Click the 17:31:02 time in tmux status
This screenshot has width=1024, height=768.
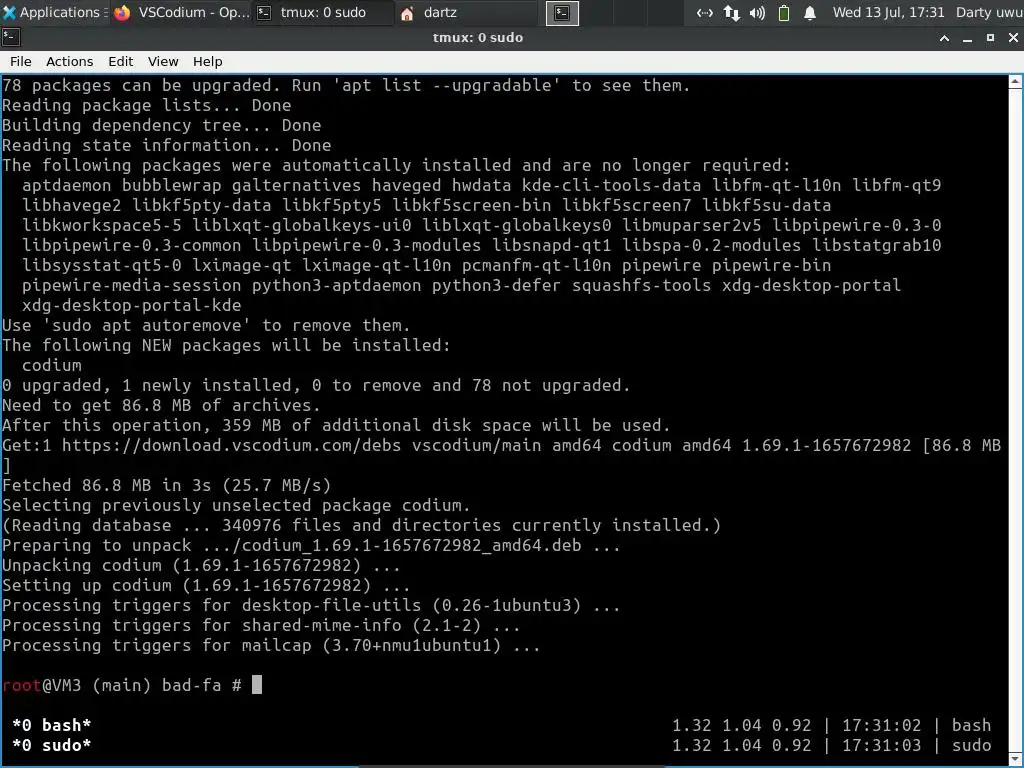pyautogui.click(x=882, y=726)
